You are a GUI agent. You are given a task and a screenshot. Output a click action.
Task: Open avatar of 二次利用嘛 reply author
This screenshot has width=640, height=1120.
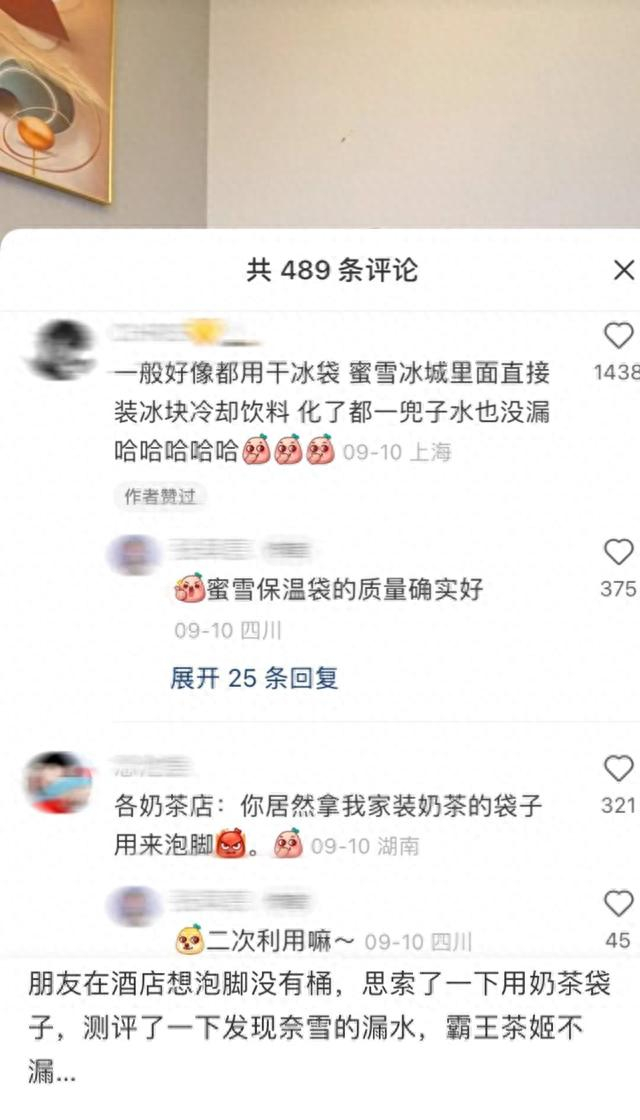pos(134,906)
